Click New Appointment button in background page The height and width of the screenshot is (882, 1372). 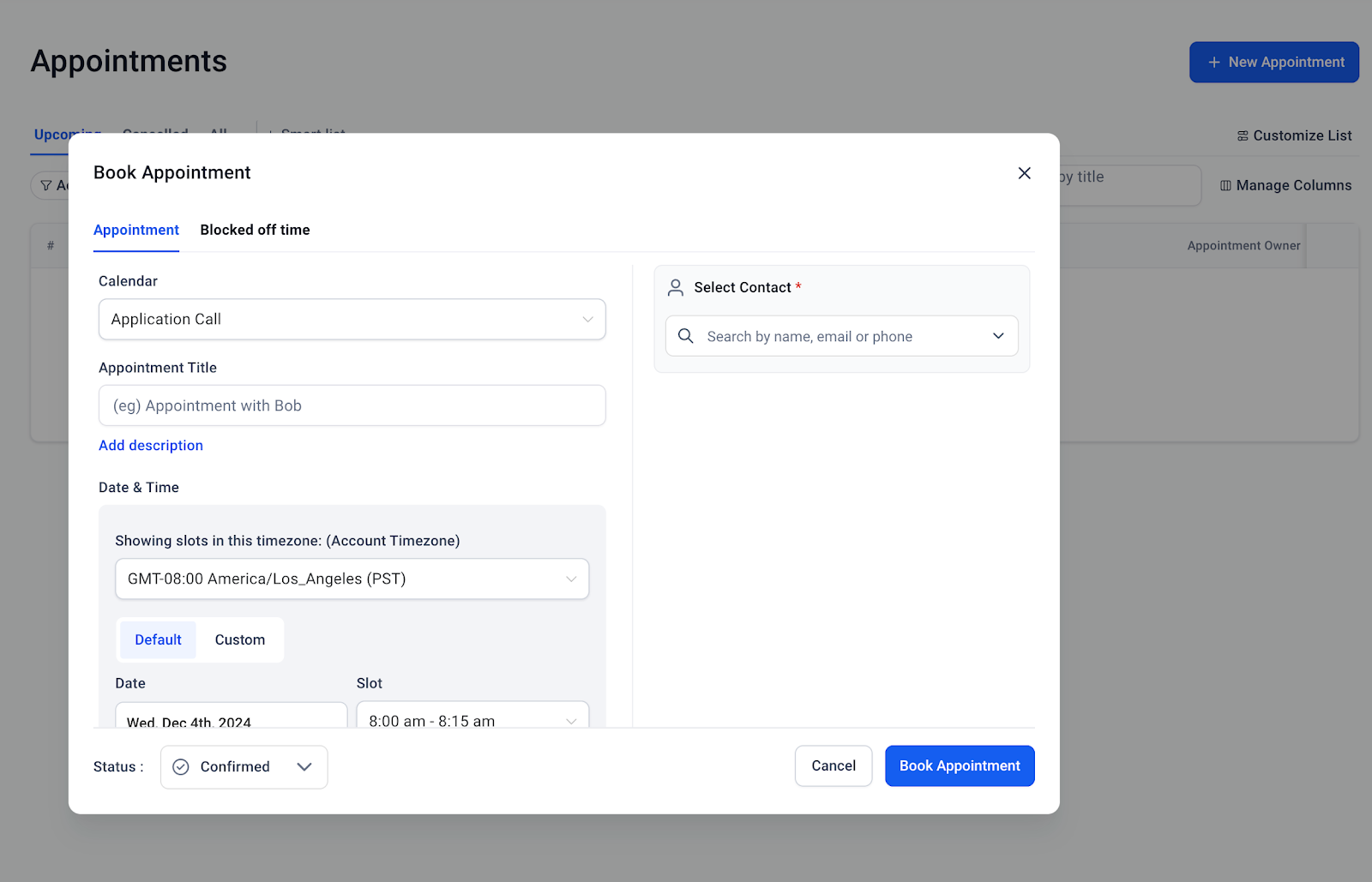click(x=1273, y=63)
